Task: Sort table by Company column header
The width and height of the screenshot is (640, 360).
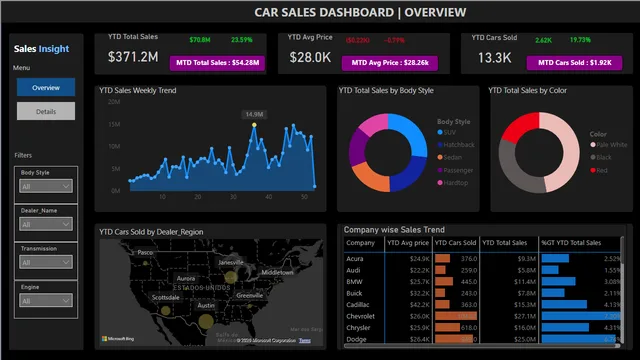Action: pyautogui.click(x=360, y=243)
